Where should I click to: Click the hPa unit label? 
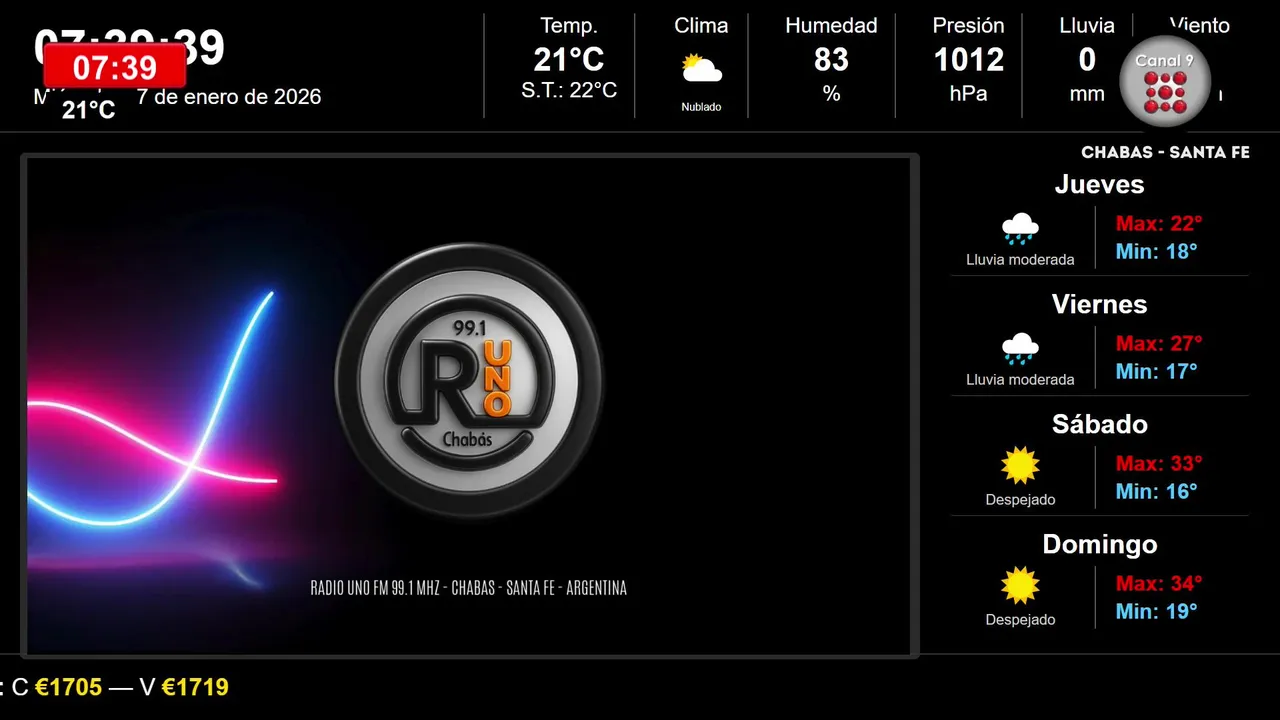(968, 93)
